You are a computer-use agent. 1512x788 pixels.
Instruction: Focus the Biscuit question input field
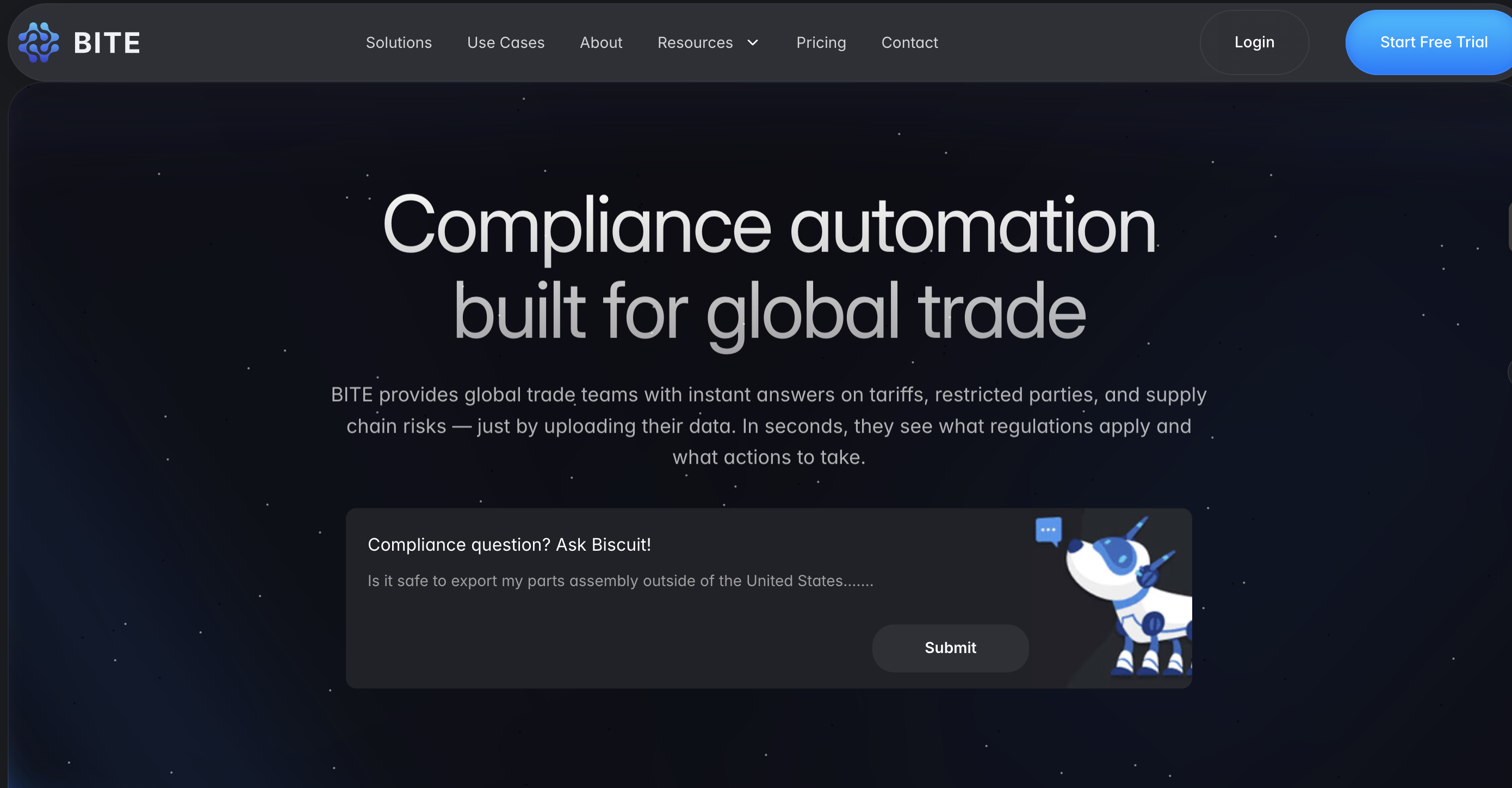tap(620, 581)
